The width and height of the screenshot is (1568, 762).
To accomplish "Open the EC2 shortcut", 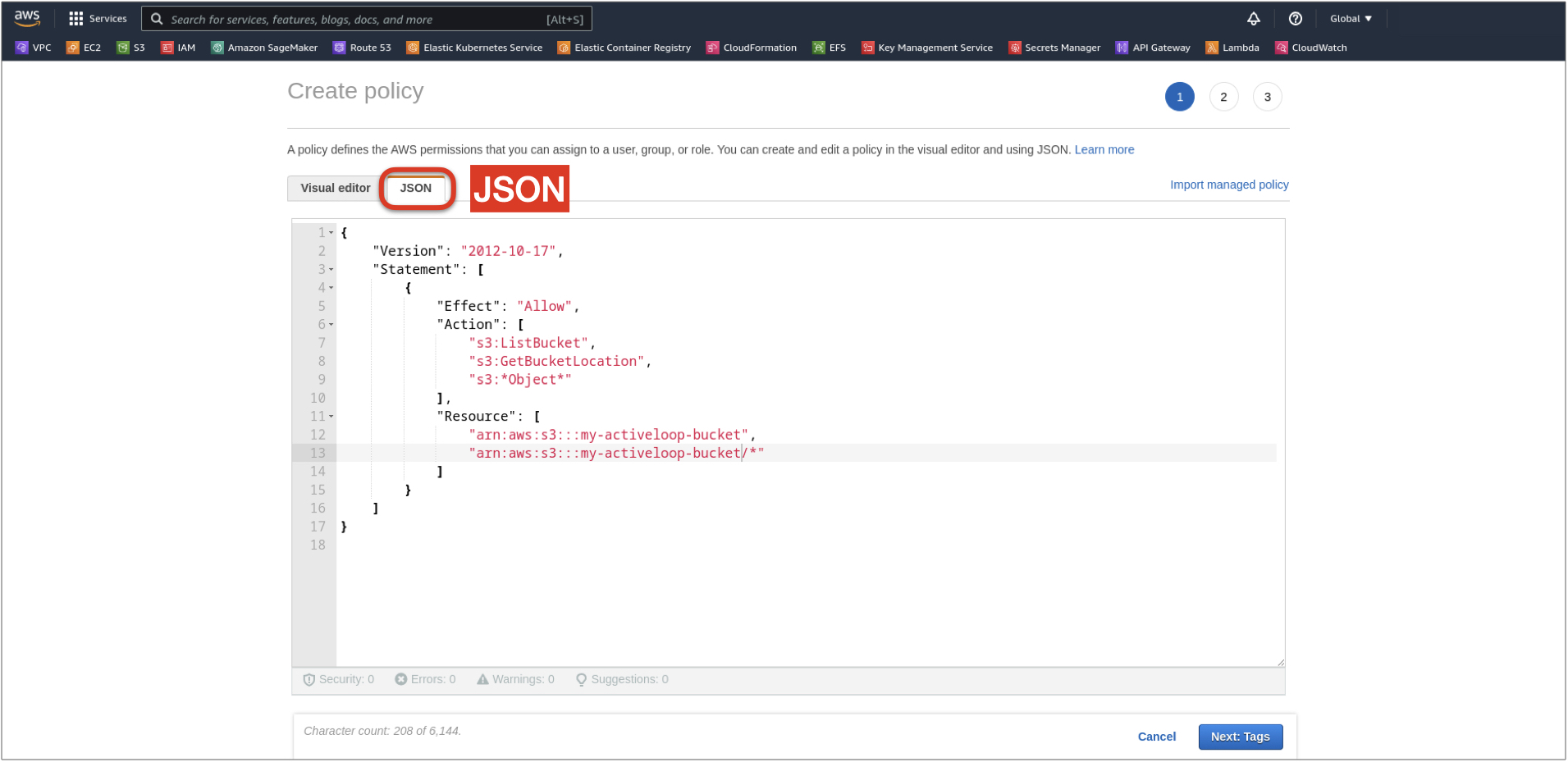I will click(x=84, y=48).
